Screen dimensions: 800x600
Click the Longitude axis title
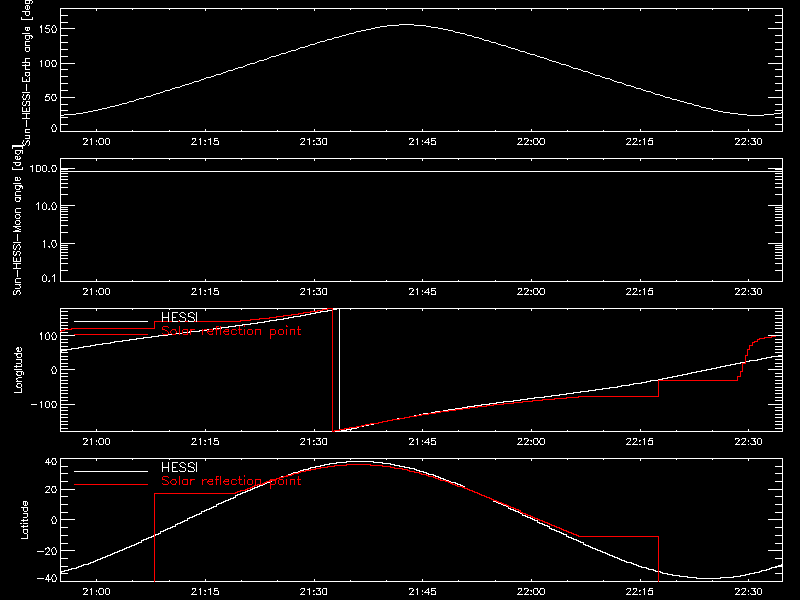click(x=18, y=370)
